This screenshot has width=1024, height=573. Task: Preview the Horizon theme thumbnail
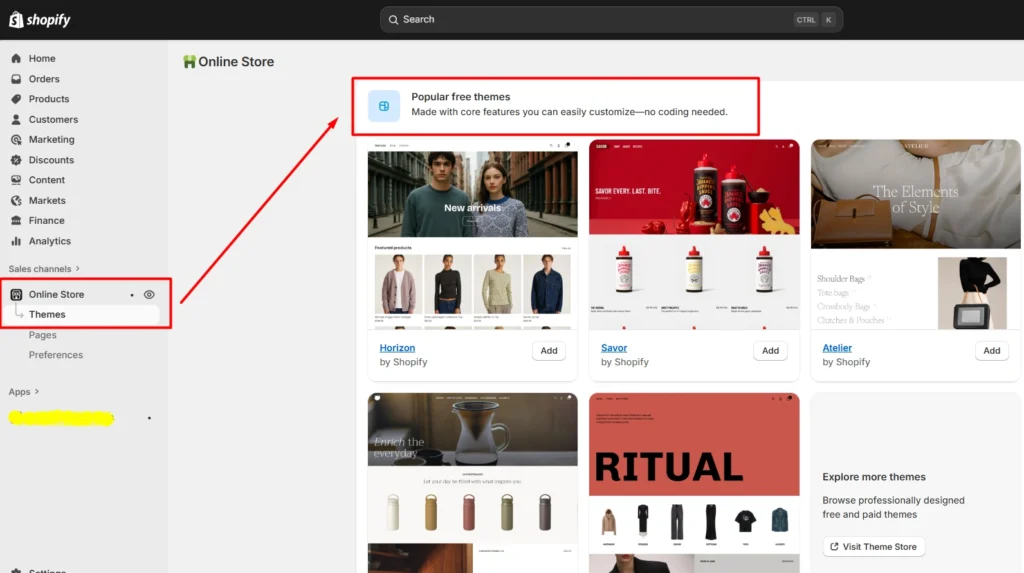pyautogui.click(x=472, y=234)
